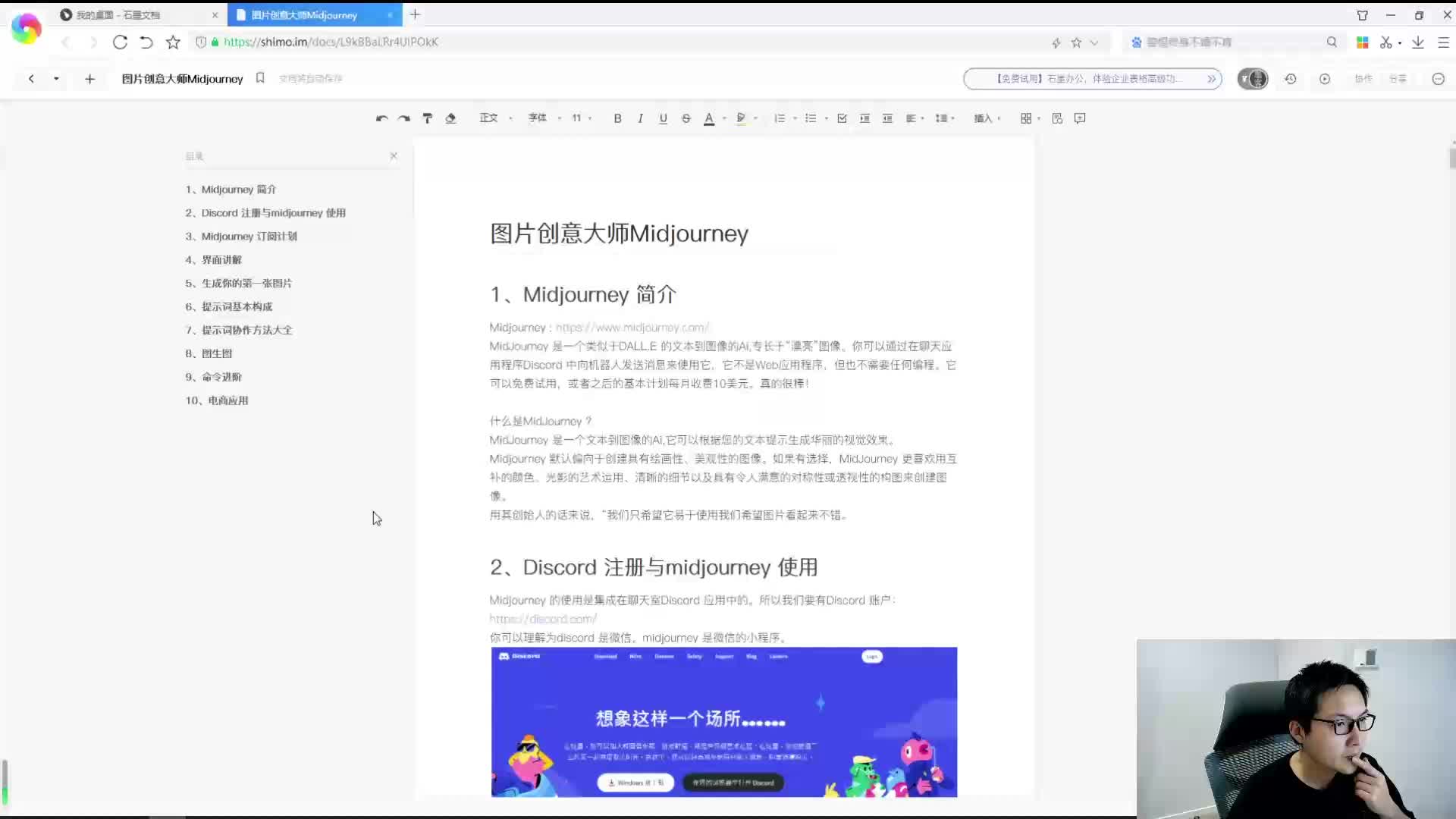Viewport: 1456px width, 819px height.
Task: Toggle underline formatting
Action: tap(664, 118)
